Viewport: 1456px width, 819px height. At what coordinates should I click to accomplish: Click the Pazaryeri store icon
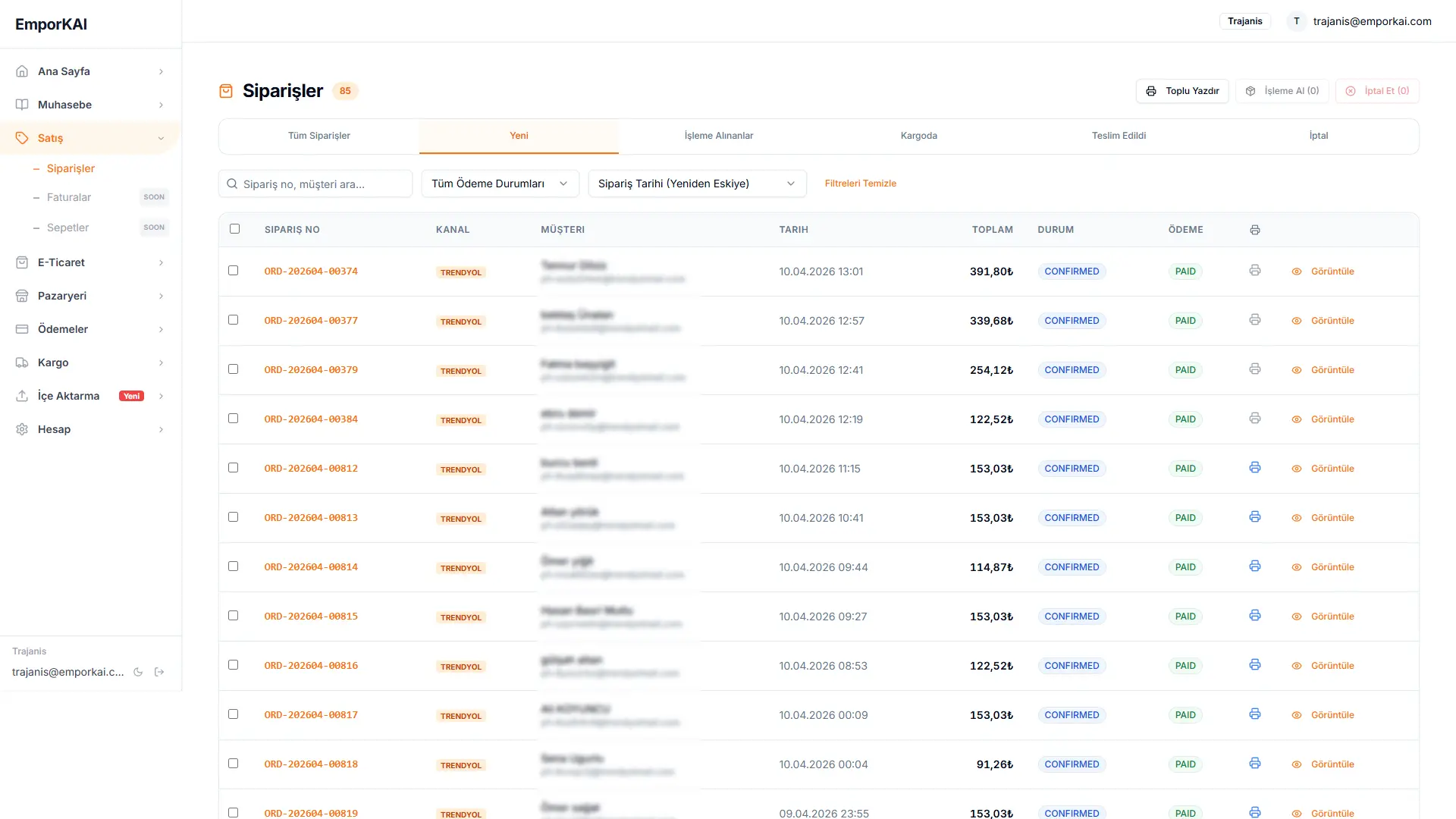22,296
